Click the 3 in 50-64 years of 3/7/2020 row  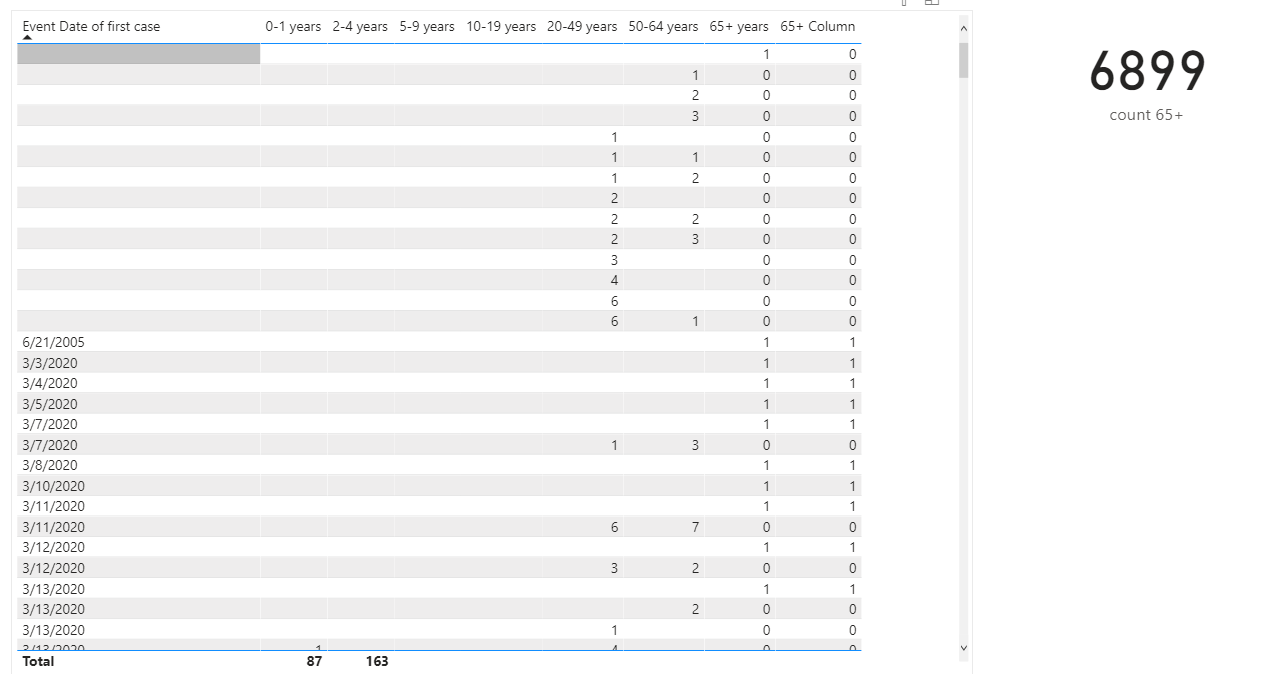695,445
